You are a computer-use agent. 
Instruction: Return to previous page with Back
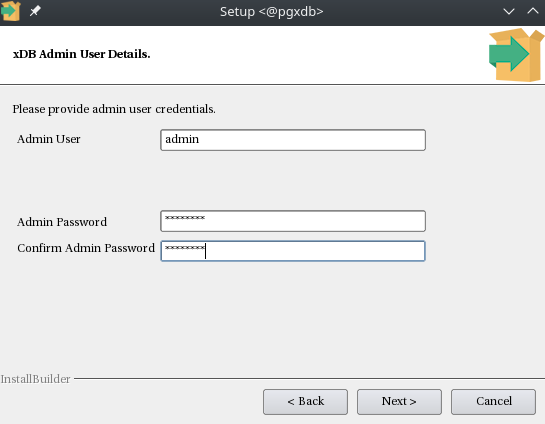[305, 402]
